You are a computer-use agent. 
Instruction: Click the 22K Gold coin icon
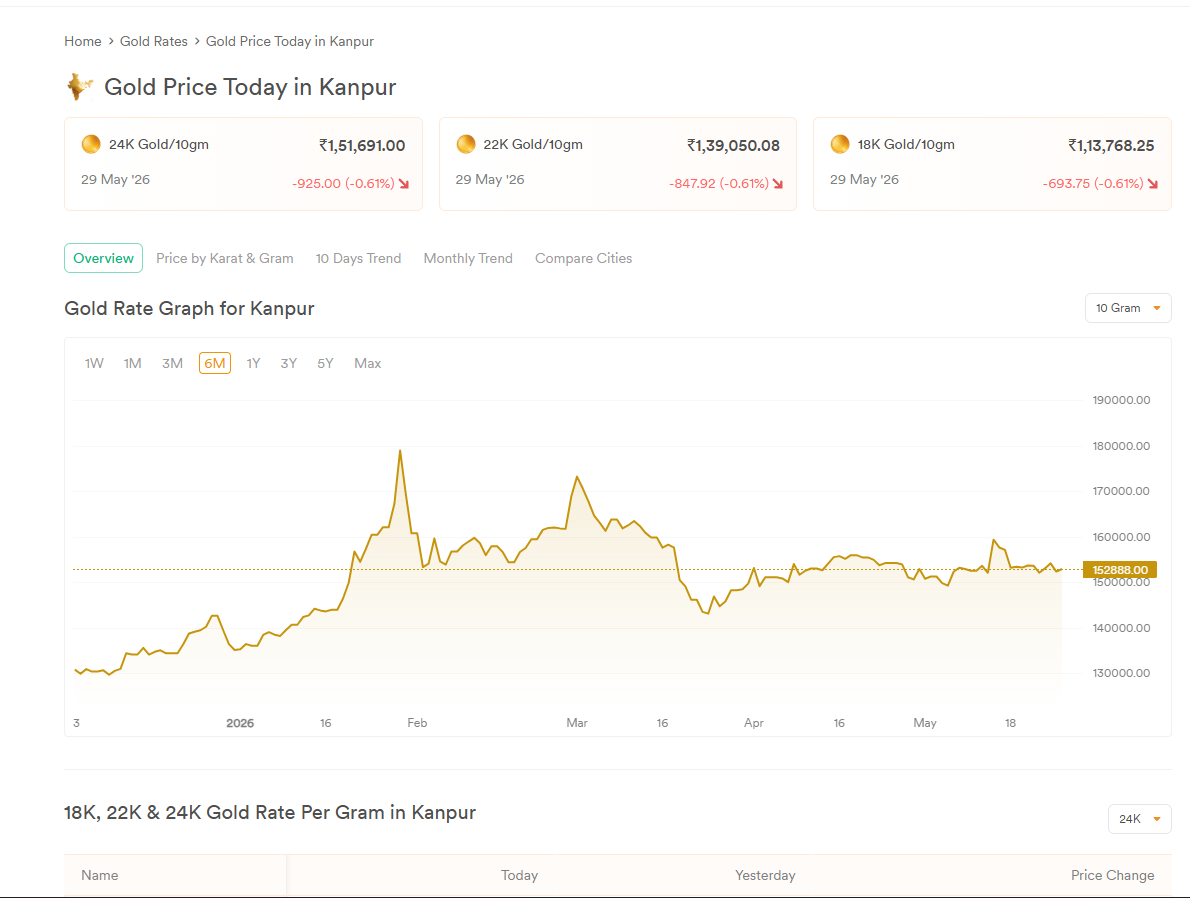tap(466, 144)
